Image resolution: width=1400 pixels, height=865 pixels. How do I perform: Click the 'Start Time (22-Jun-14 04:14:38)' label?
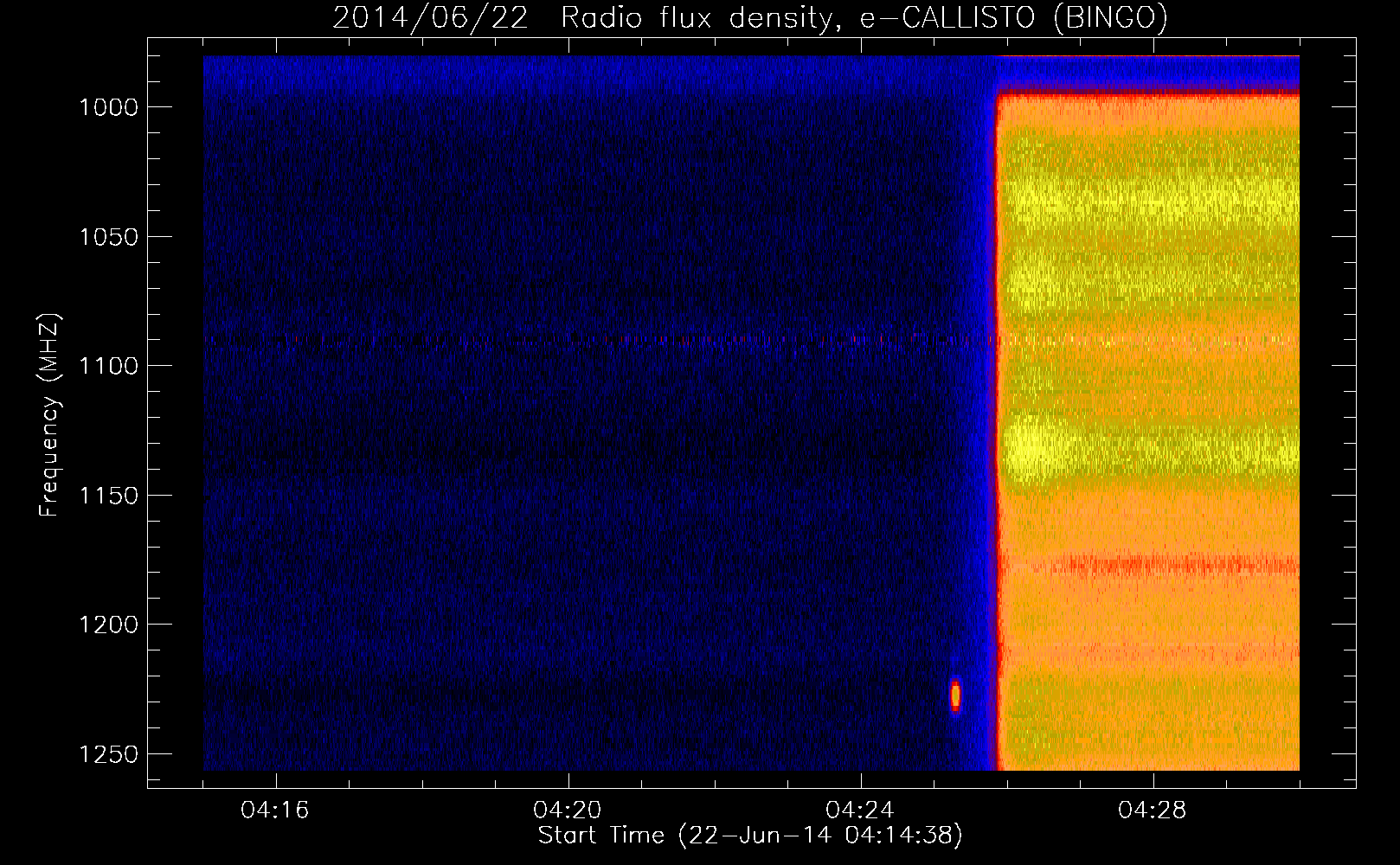pyautogui.click(x=750, y=836)
